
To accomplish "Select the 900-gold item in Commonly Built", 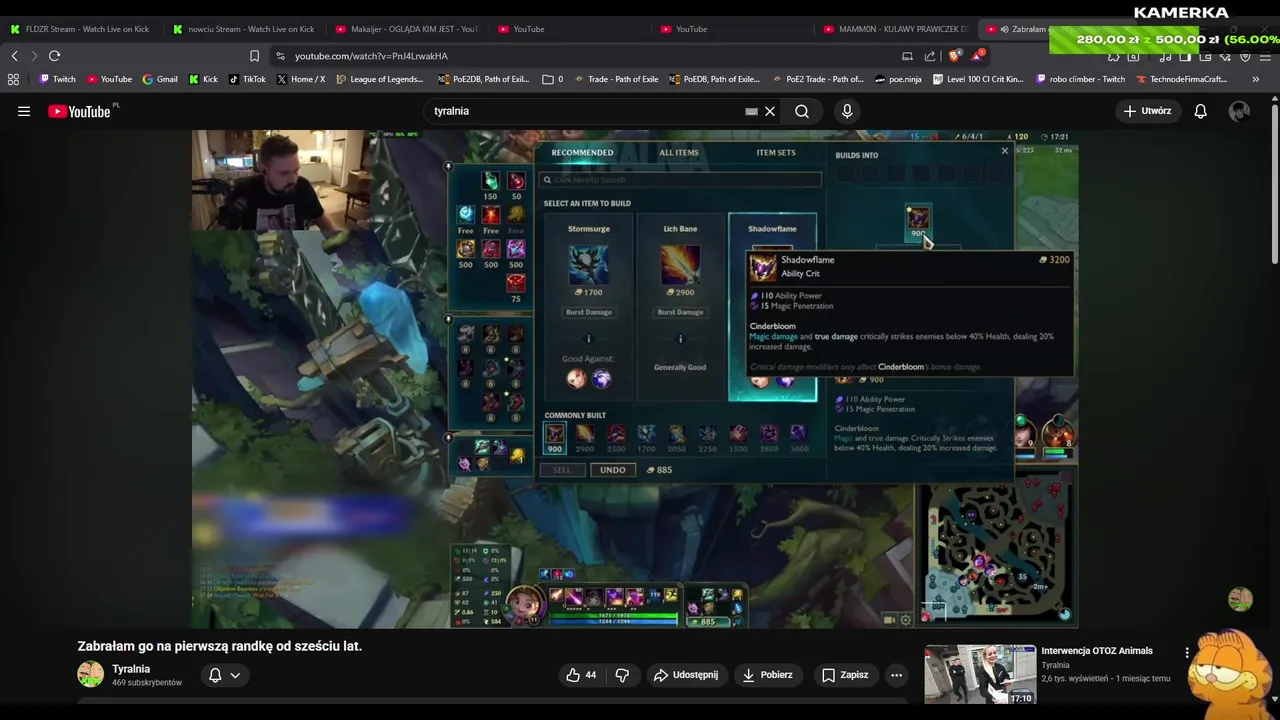I will coord(554,437).
